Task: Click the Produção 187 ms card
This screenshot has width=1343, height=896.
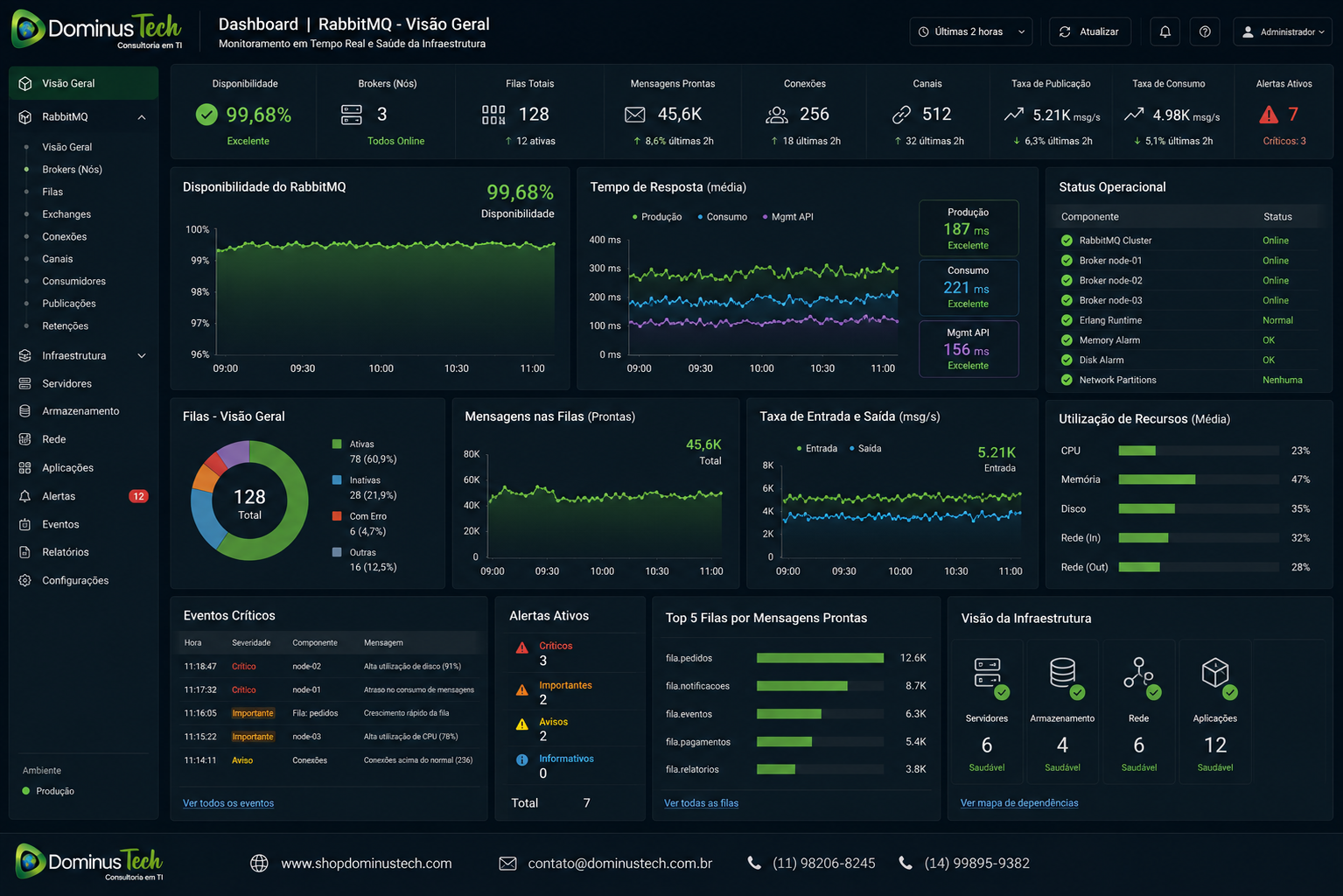Action: point(969,228)
